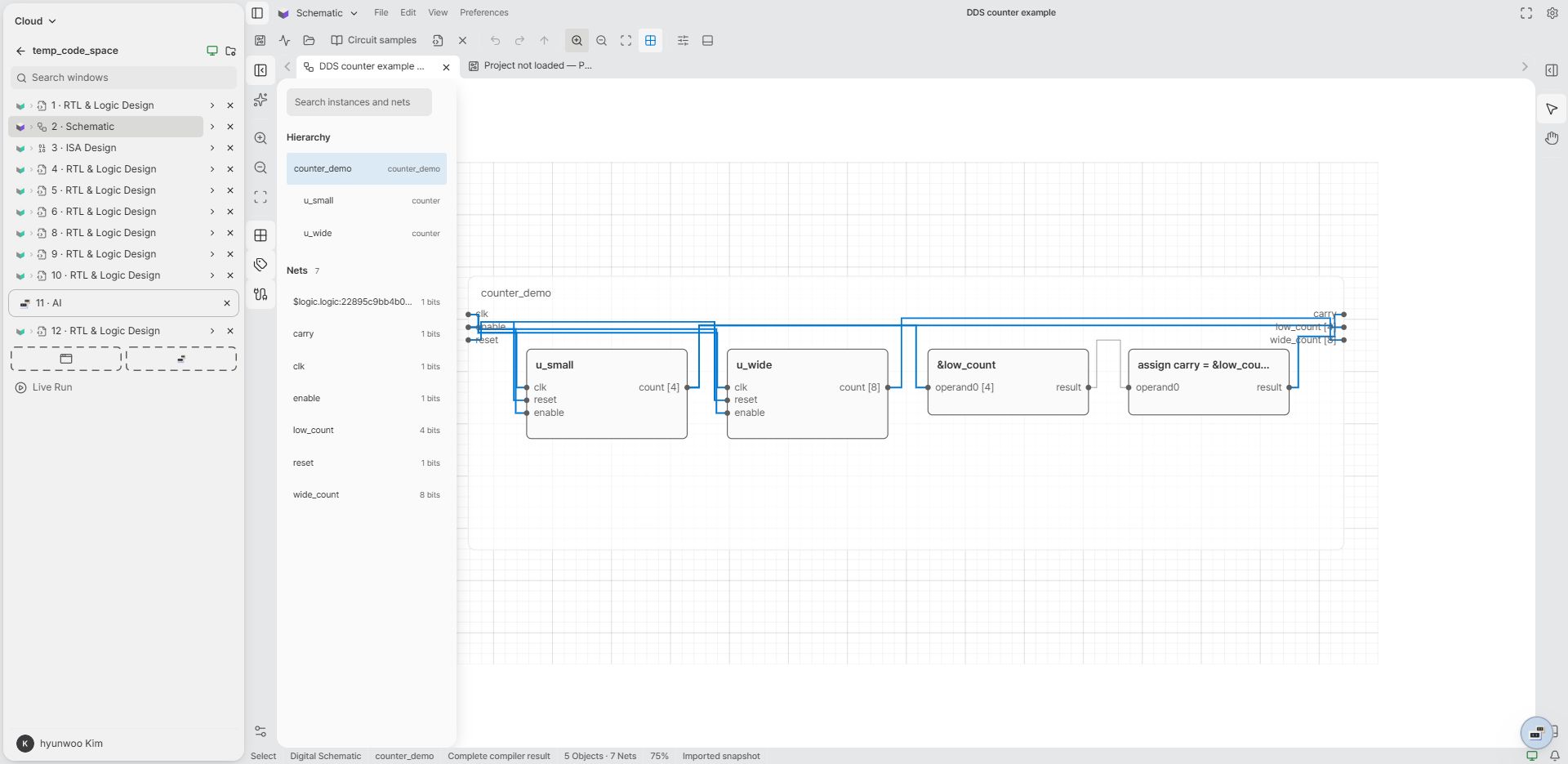Click the zoom in toolbar icon

coord(577,40)
